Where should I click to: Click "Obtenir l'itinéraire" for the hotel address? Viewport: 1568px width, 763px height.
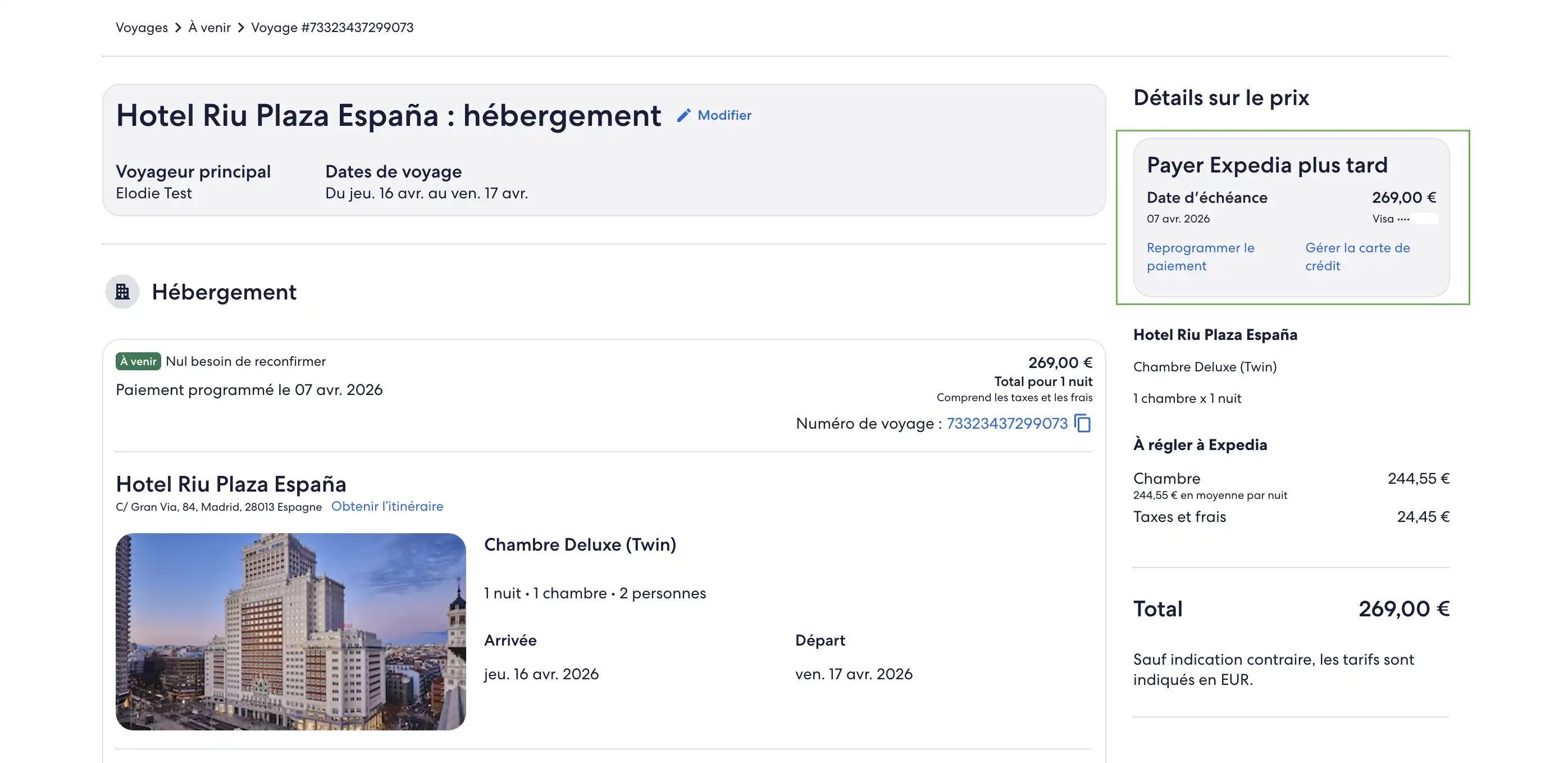coord(388,506)
